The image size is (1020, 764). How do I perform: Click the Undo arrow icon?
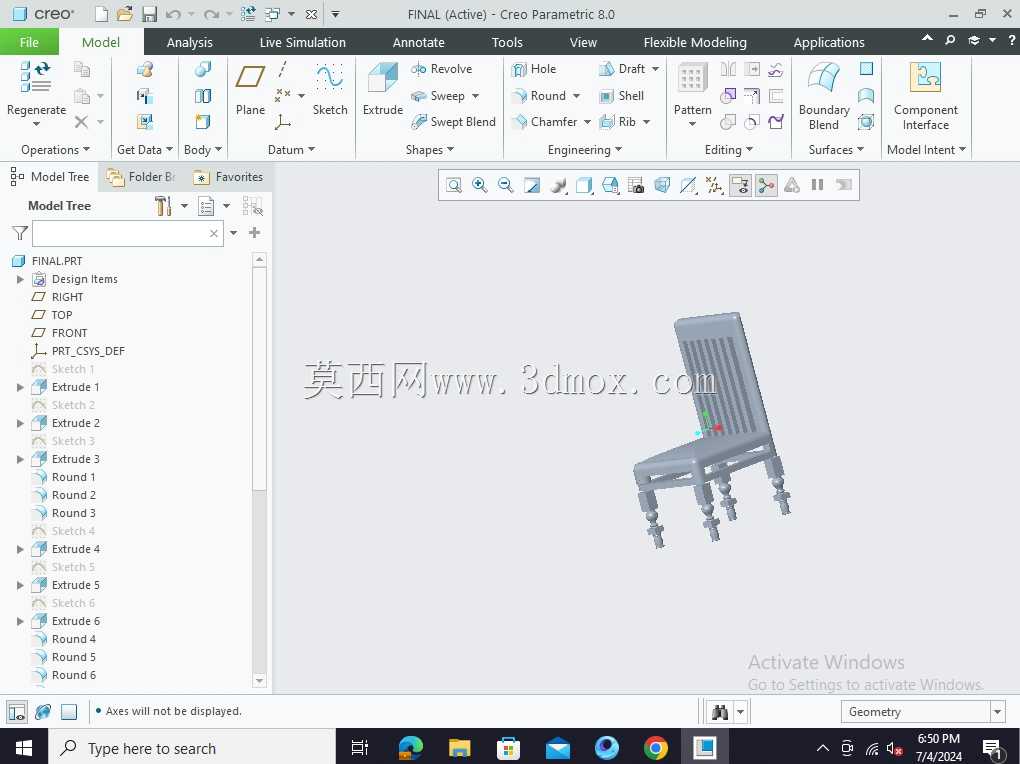173,14
